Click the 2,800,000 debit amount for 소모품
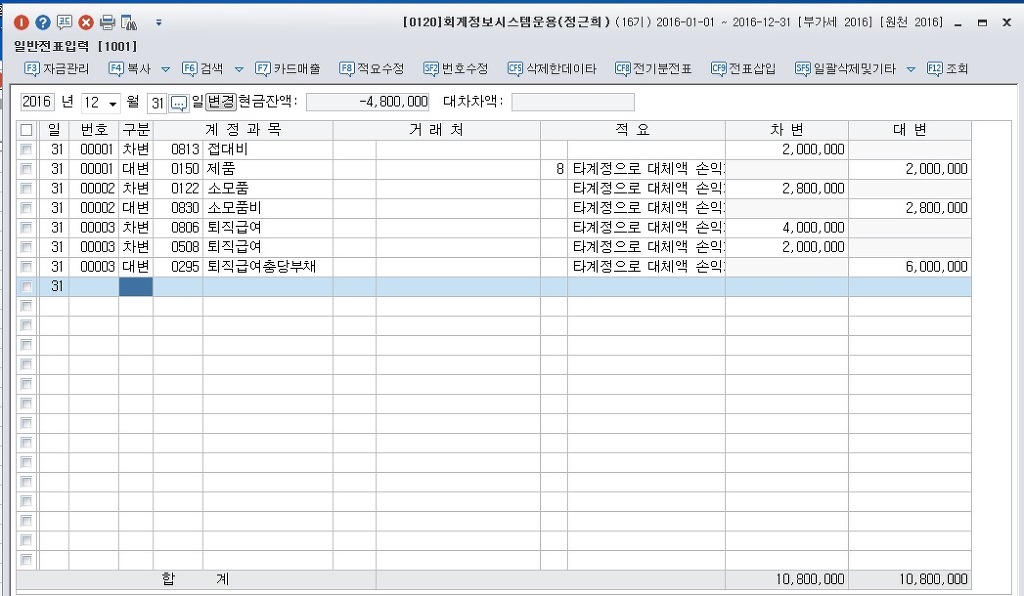 click(787, 189)
